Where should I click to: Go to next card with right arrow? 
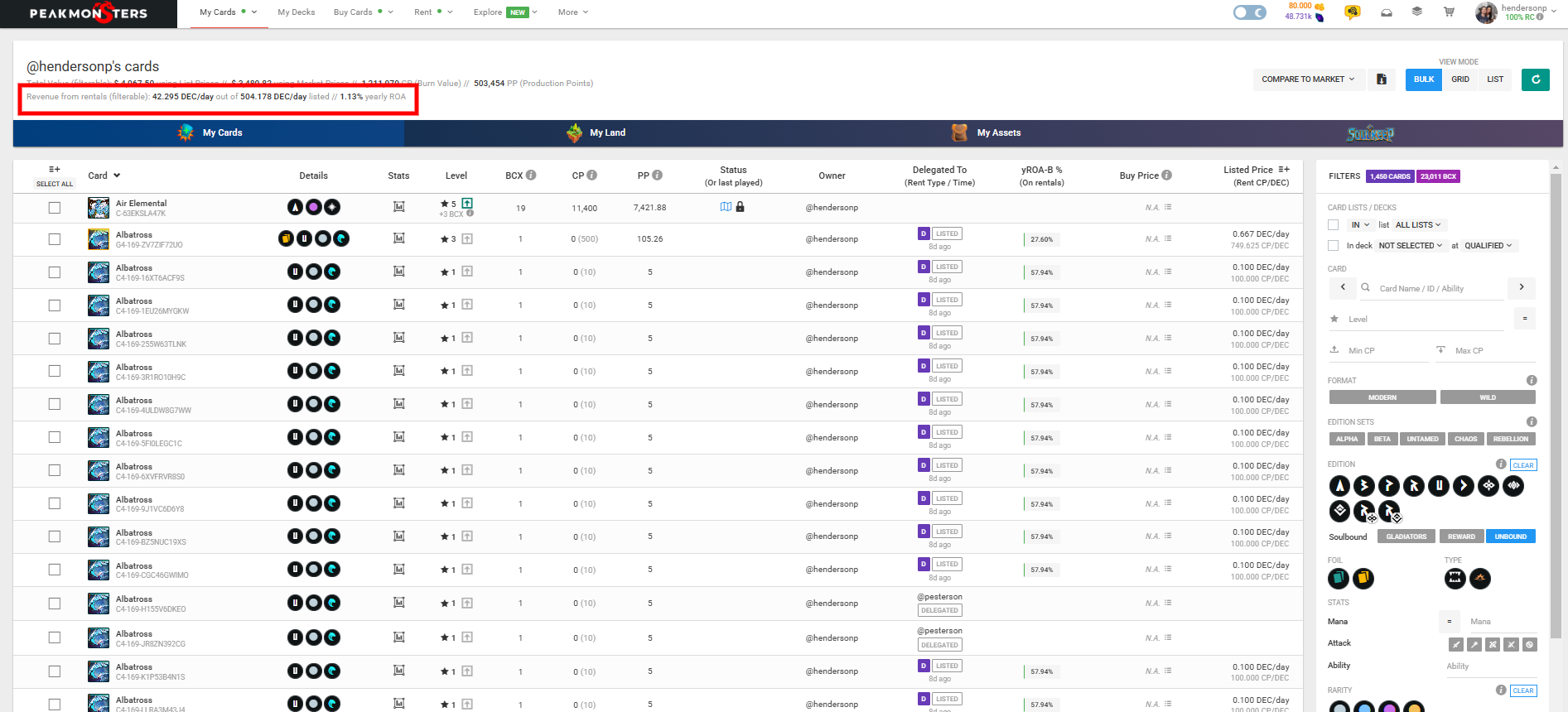[x=1522, y=287]
